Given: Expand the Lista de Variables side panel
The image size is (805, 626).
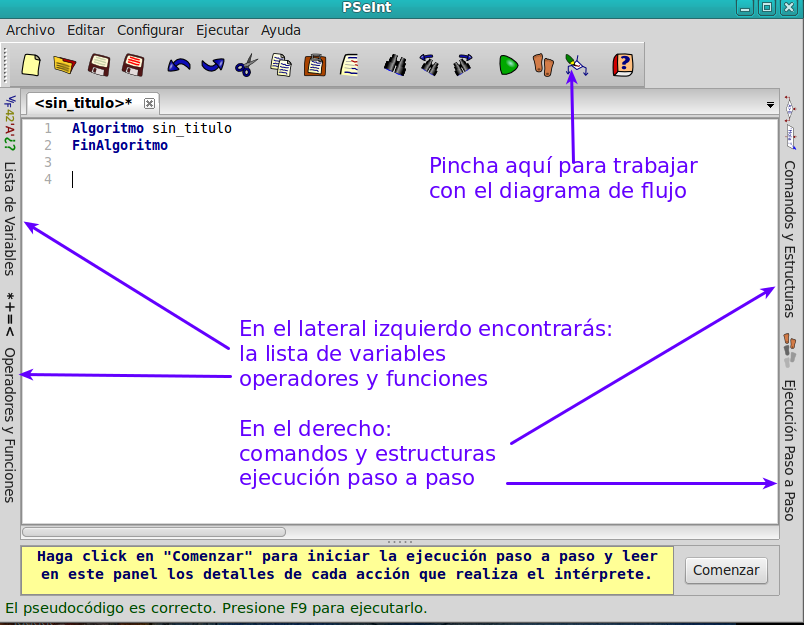Looking at the screenshot, I should tap(10, 186).
